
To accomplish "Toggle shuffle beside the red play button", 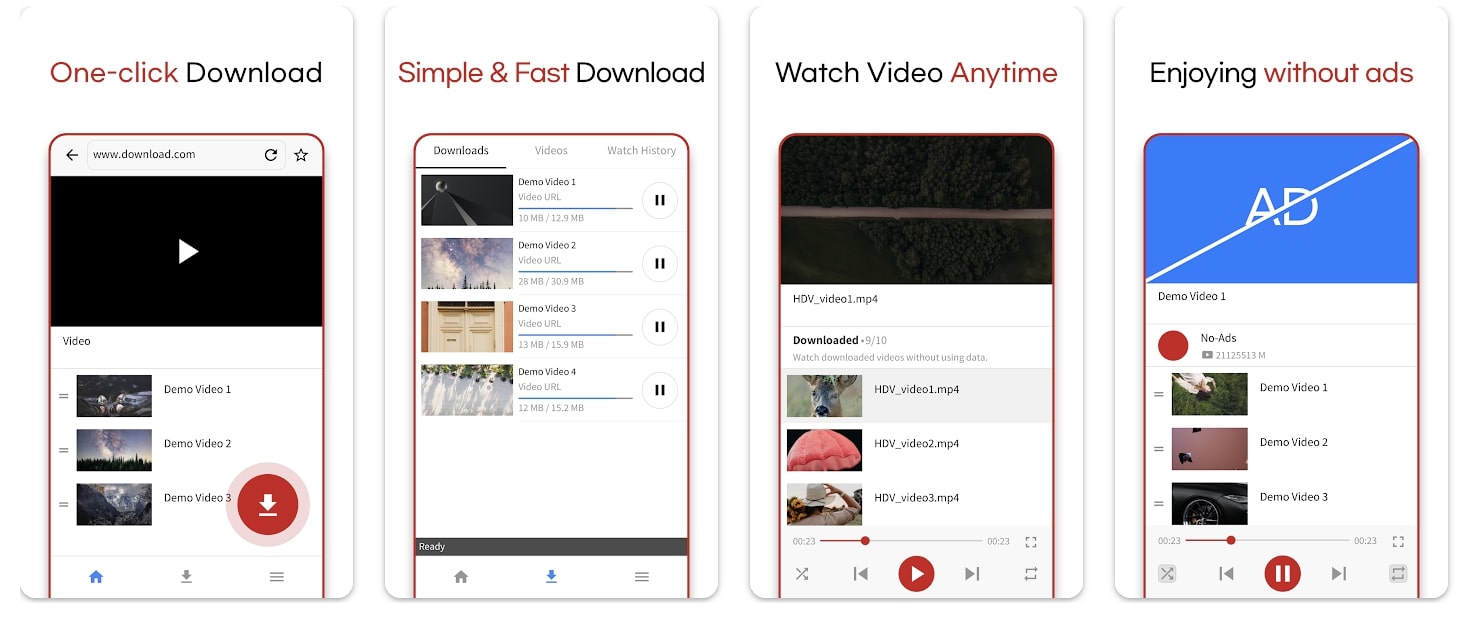I will 802,574.
